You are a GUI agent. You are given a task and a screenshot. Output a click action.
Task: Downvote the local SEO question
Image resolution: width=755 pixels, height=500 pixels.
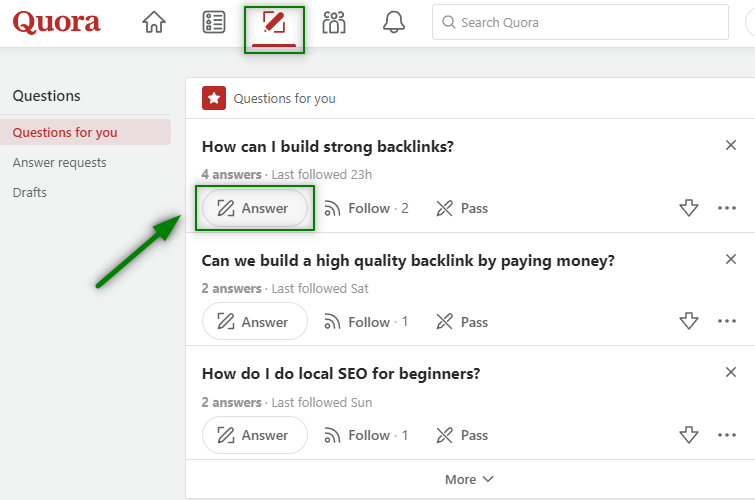[x=688, y=435]
